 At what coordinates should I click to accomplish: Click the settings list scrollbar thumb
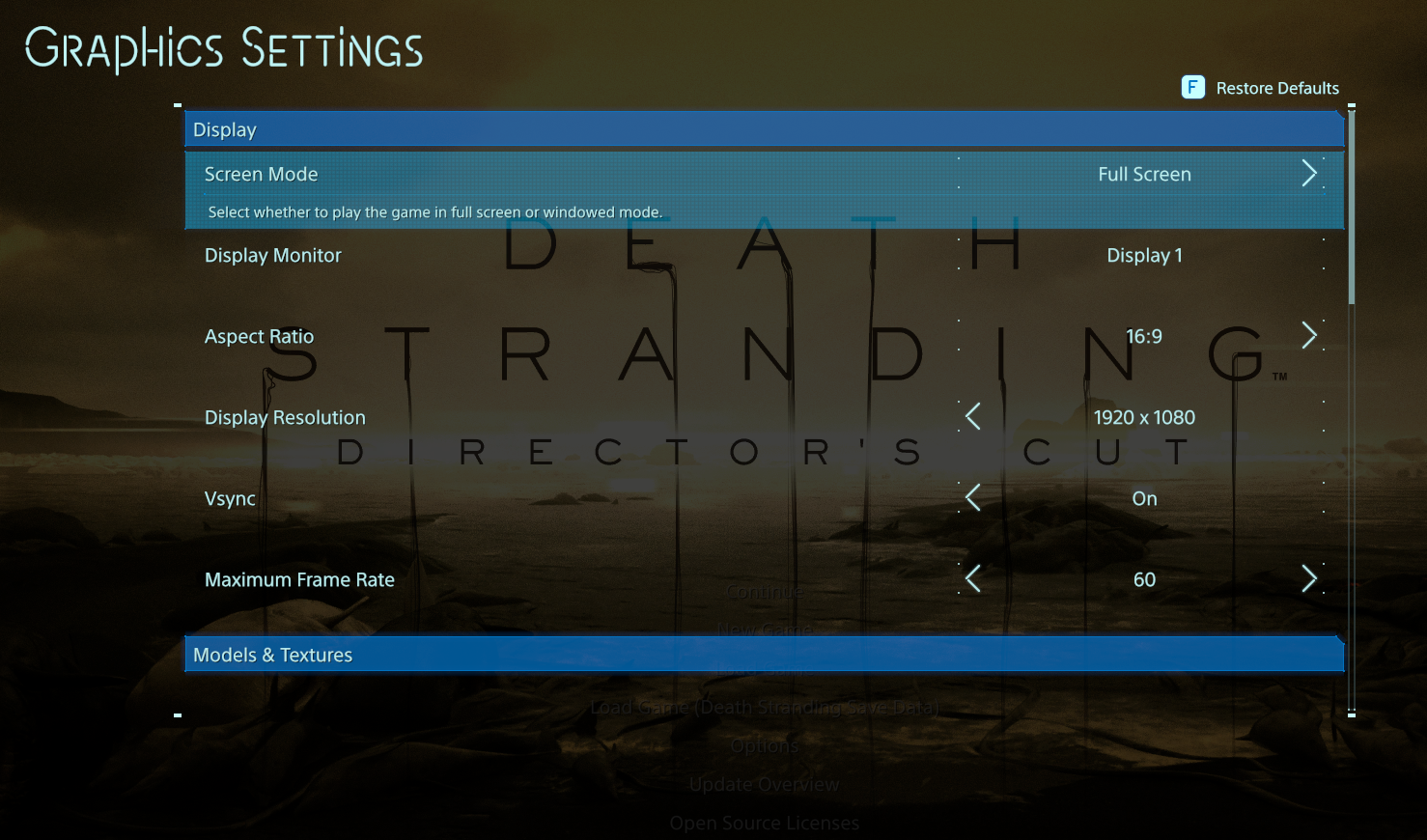(x=1352, y=208)
